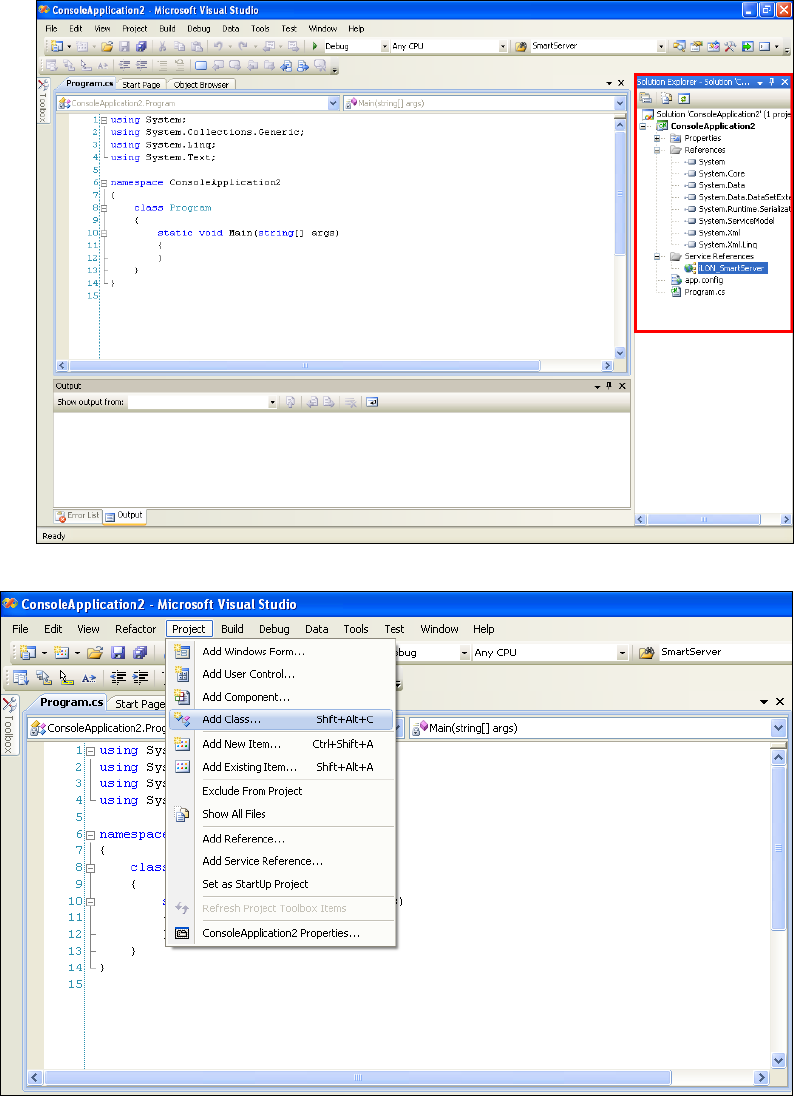Collapse namespace outlining on line 6 in the Solution Explorer window
794x1096 pixels.
tap(103, 182)
